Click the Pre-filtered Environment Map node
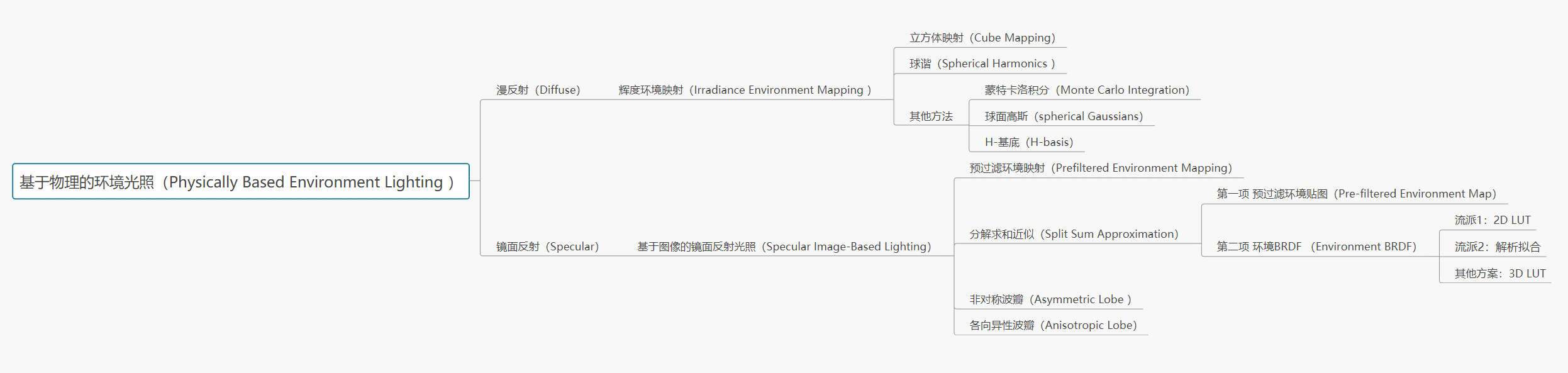The width and height of the screenshot is (1568, 373). [1355, 194]
